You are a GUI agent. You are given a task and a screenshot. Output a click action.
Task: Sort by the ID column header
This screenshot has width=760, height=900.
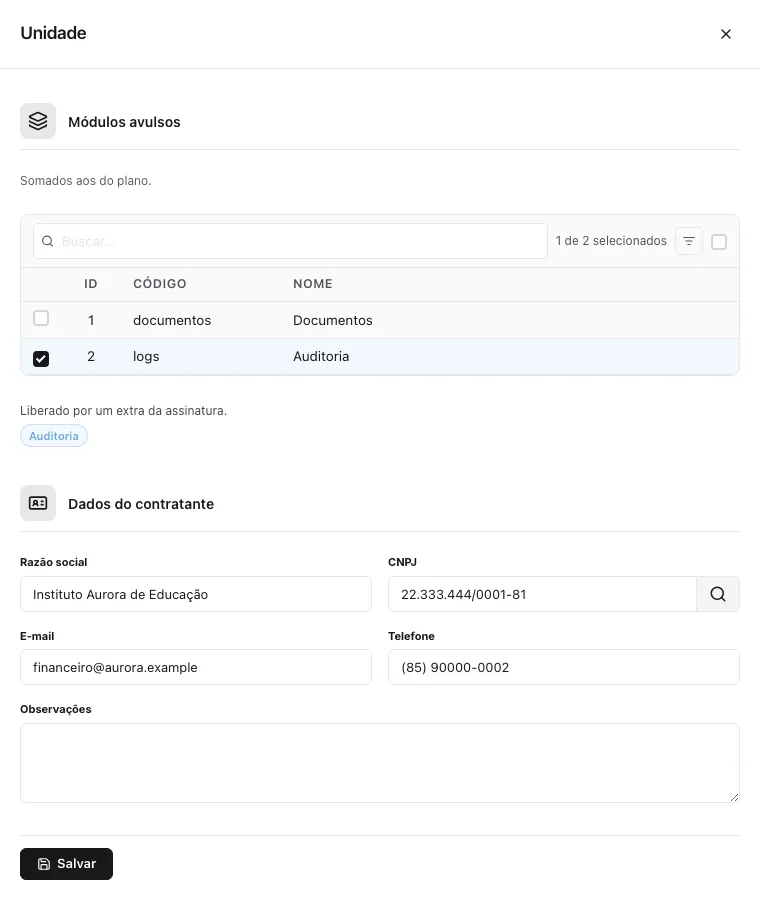coord(91,284)
